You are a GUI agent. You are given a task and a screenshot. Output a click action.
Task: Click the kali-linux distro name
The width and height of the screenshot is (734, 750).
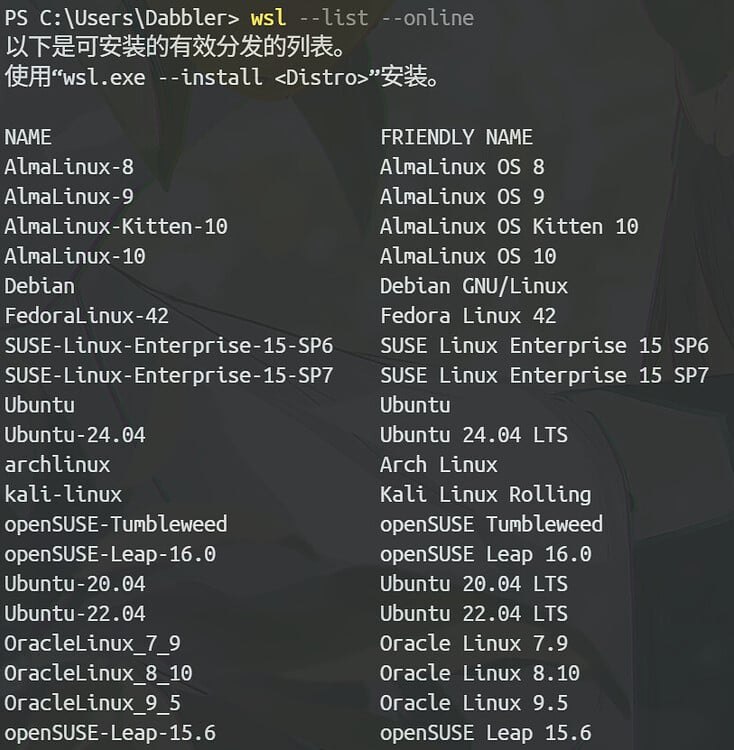(x=63, y=494)
